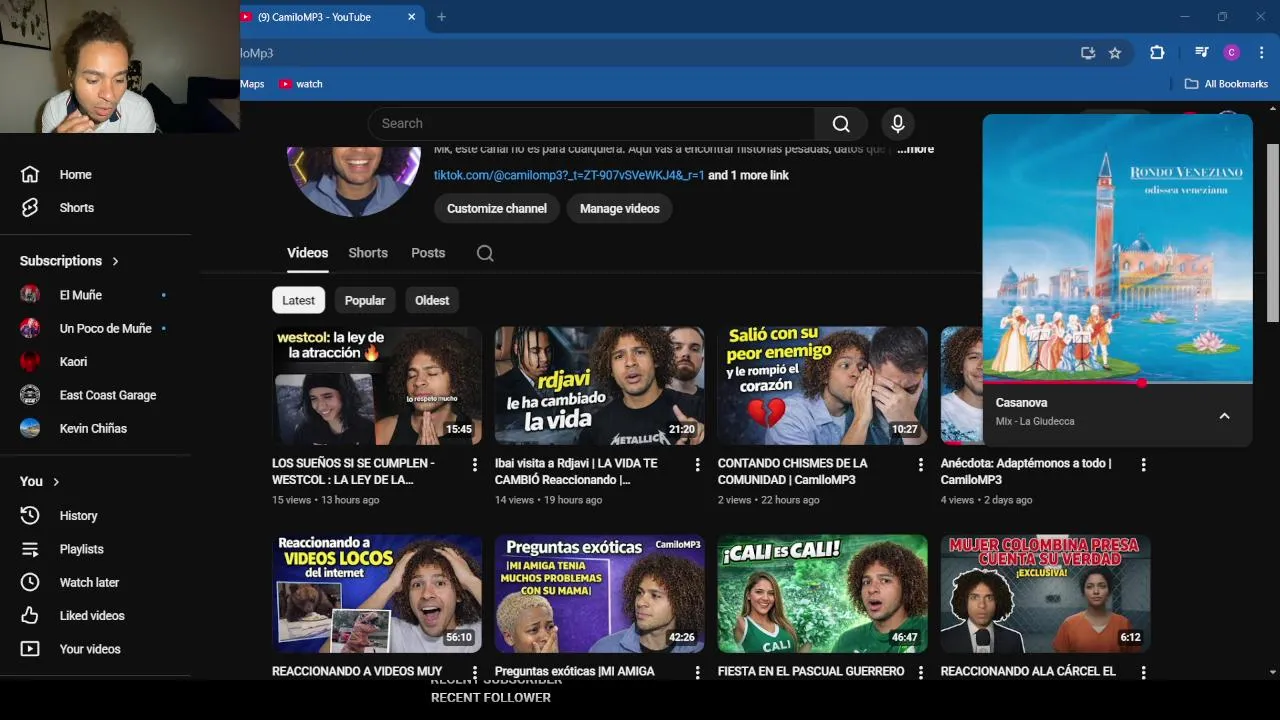The width and height of the screenshot is (1280, 720).
Task: Open Preguntas exóticas video thumbnail
Action: point(600,594)
